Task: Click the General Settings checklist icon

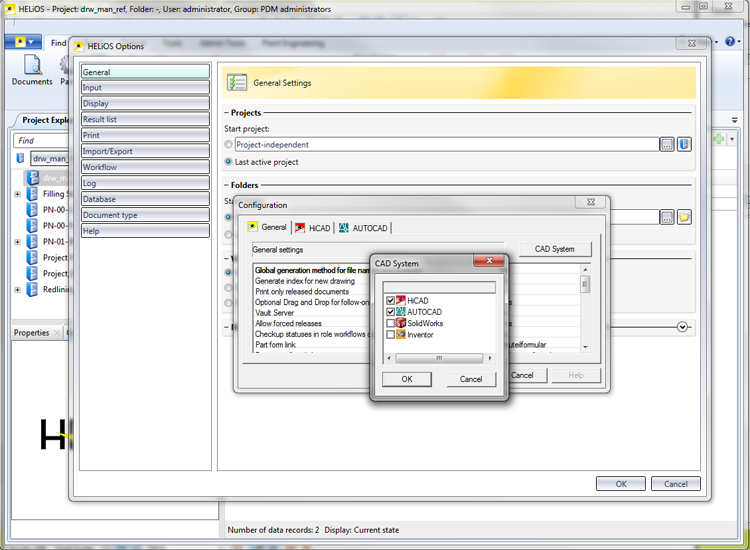Action: [x=237, y=83]
